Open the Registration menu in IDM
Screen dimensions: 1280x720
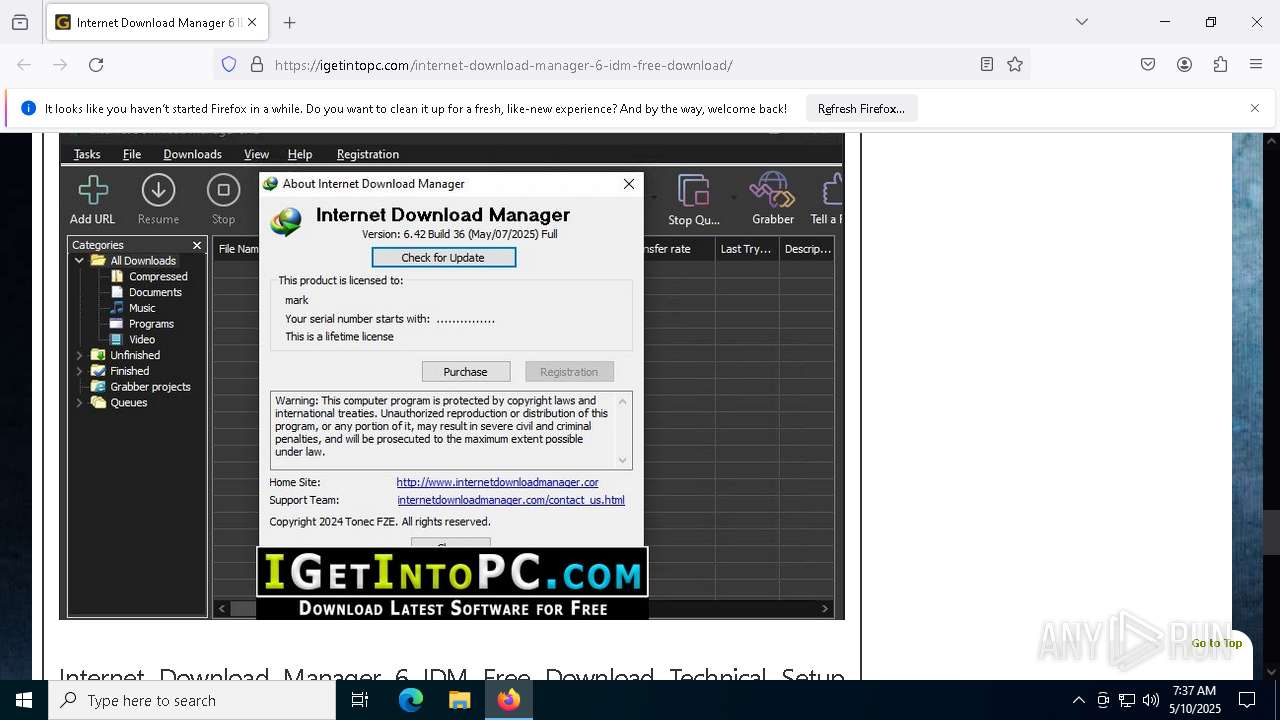[368, 154]
